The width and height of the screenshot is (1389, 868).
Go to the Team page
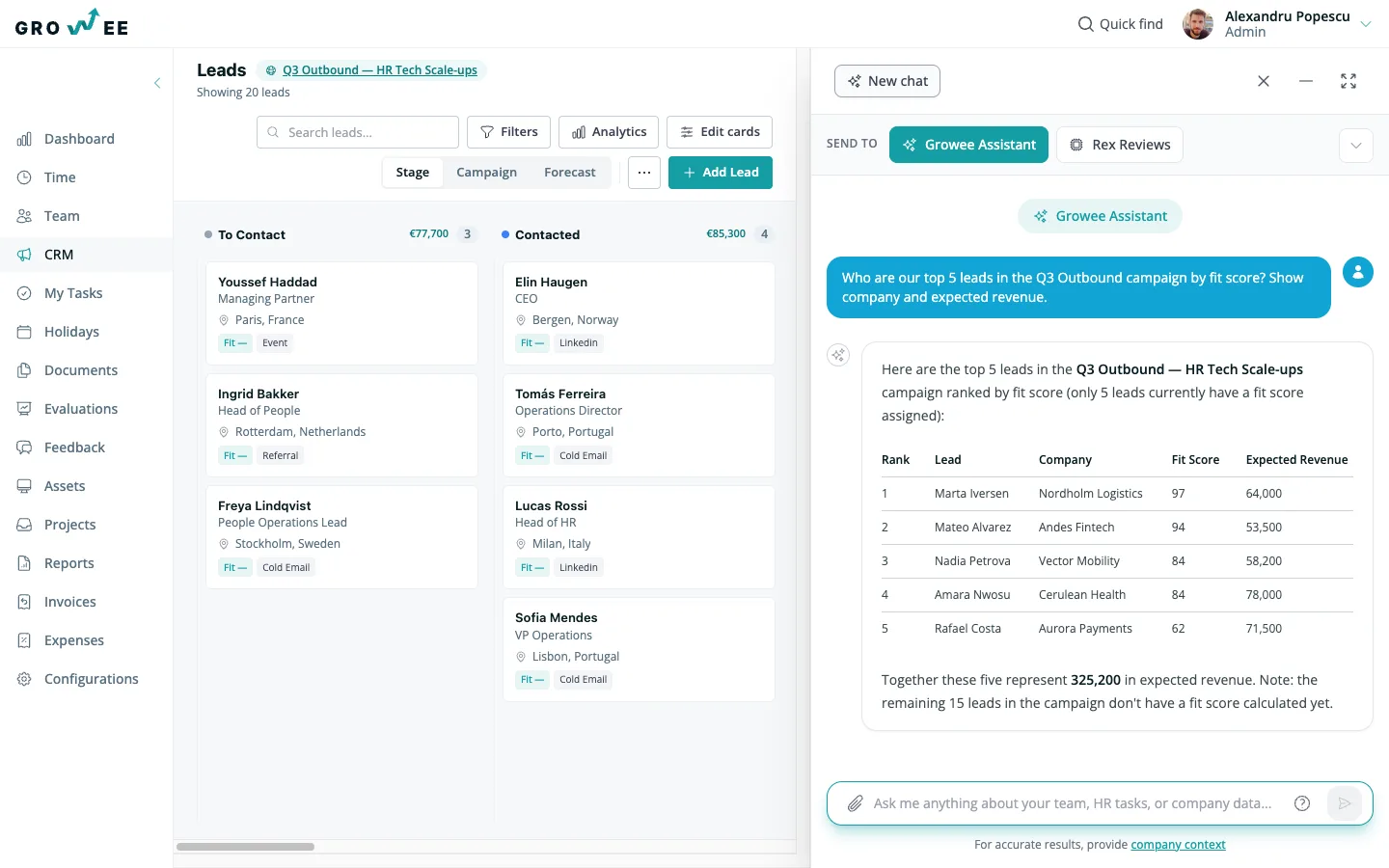click(x=62, y=216)
